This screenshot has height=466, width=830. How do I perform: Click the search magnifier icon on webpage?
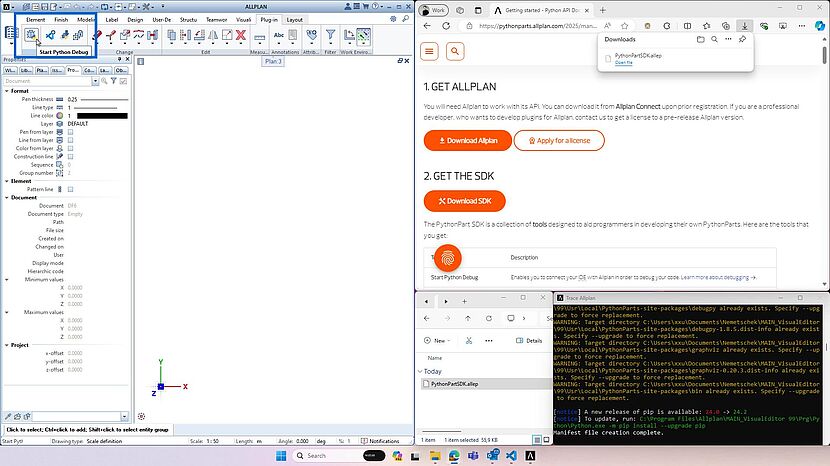455,51
